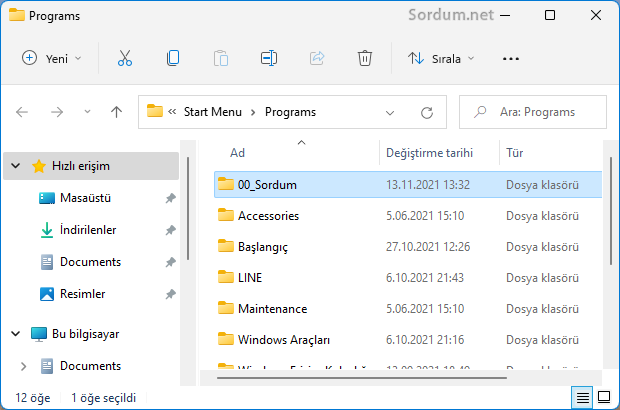Refresh the Programs folder view
The width and height of the screenshot is (620, 410).
(427, 113)
